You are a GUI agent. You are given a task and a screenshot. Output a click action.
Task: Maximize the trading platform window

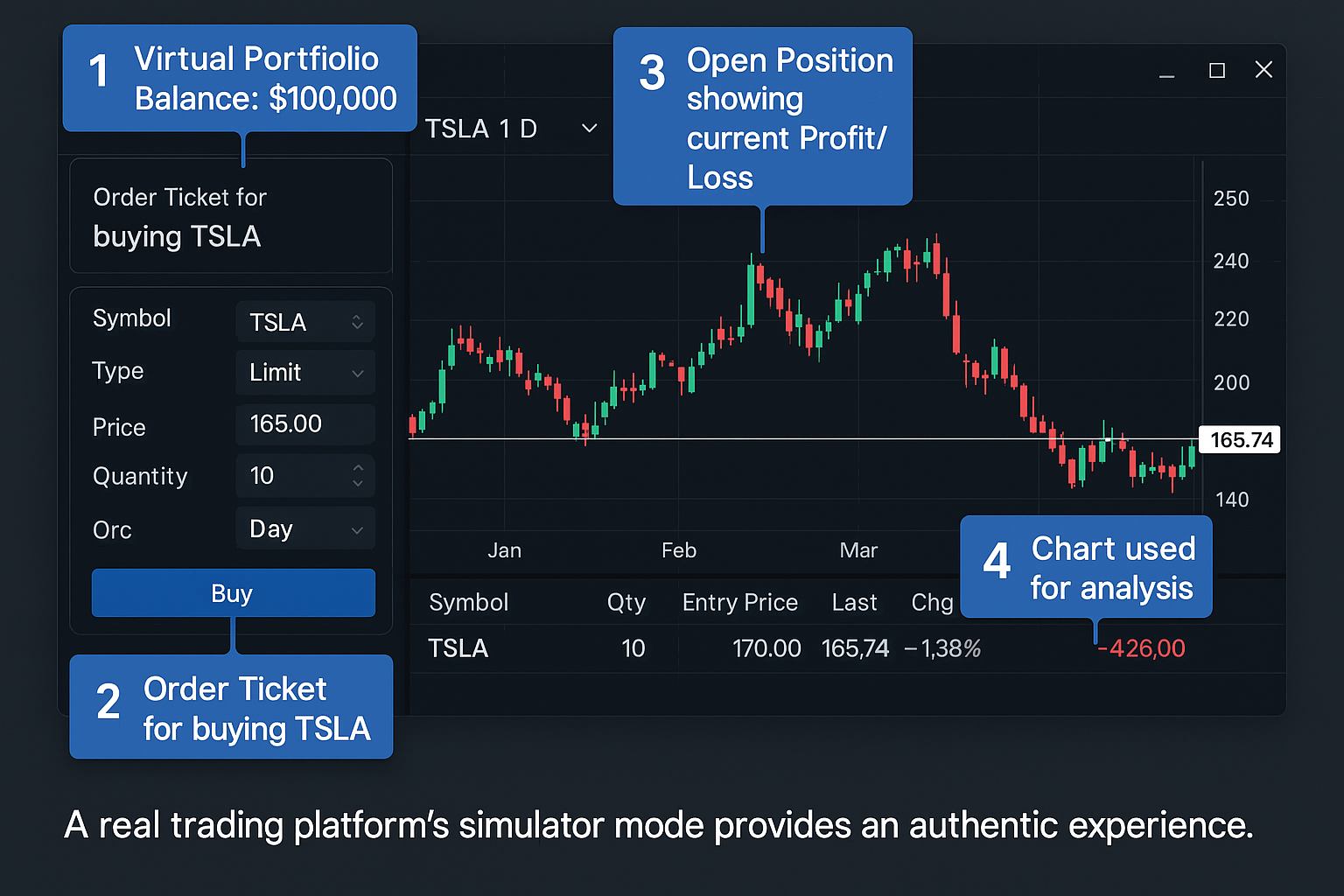1216,70
